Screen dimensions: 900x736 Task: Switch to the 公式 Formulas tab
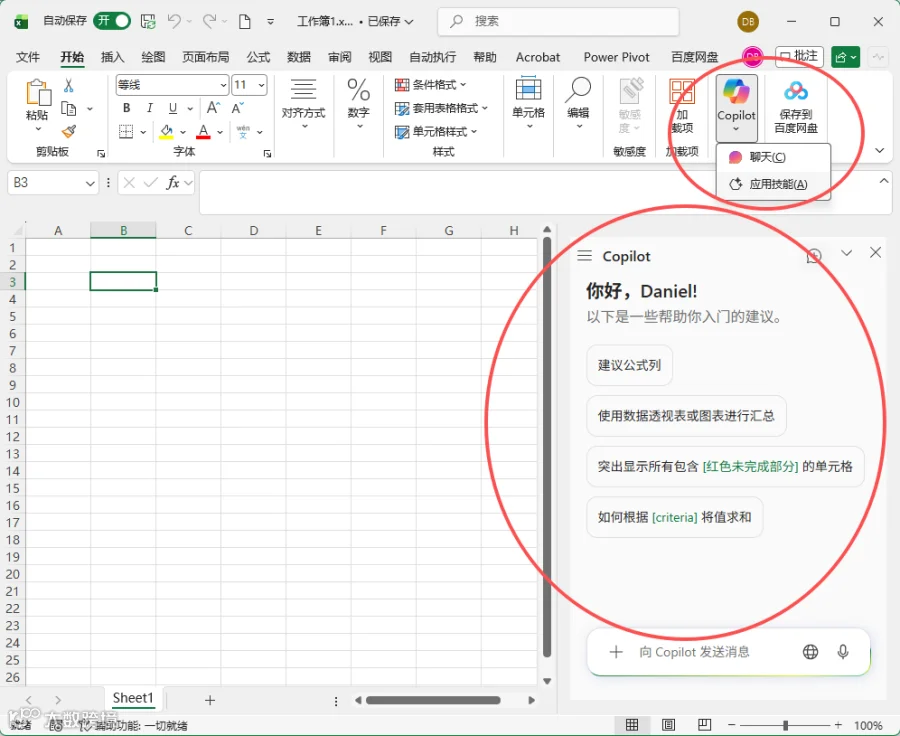click(x=258, y=57)
